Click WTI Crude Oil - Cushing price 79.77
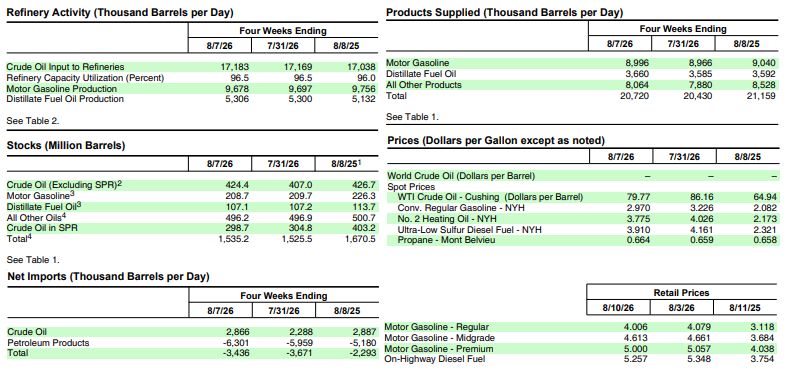The height and width of the screenshot is (371, 787). click(x=638, y=197)
